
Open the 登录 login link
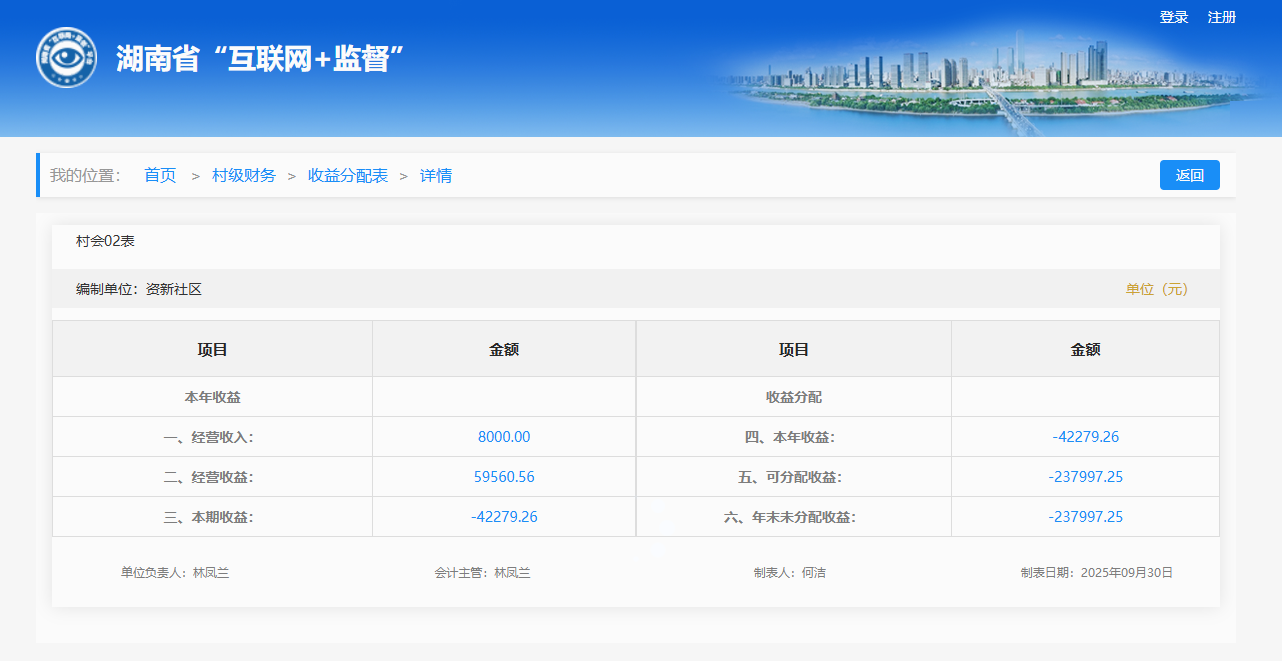1173,17
